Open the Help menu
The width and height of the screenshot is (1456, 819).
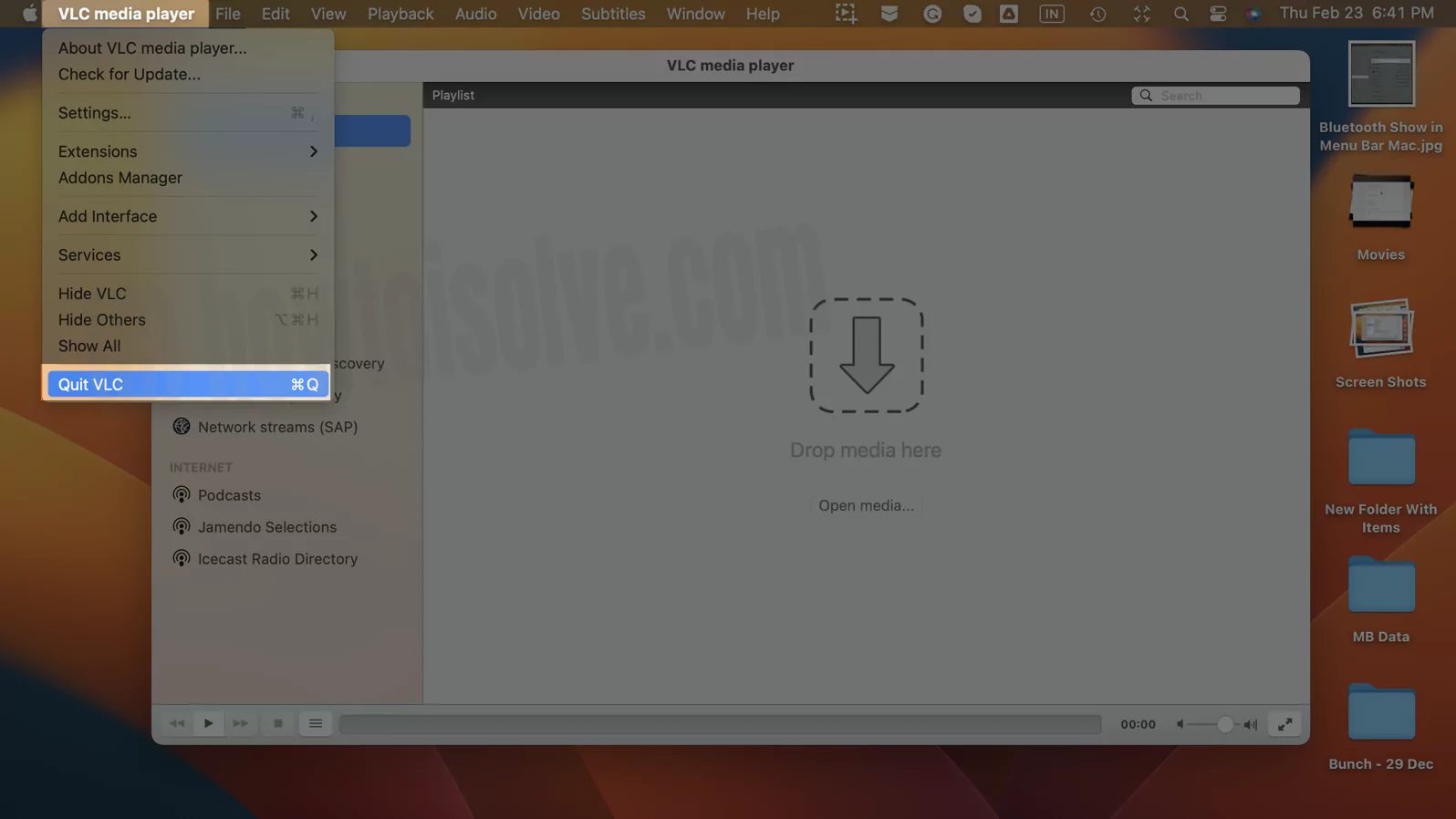(763, 14)
